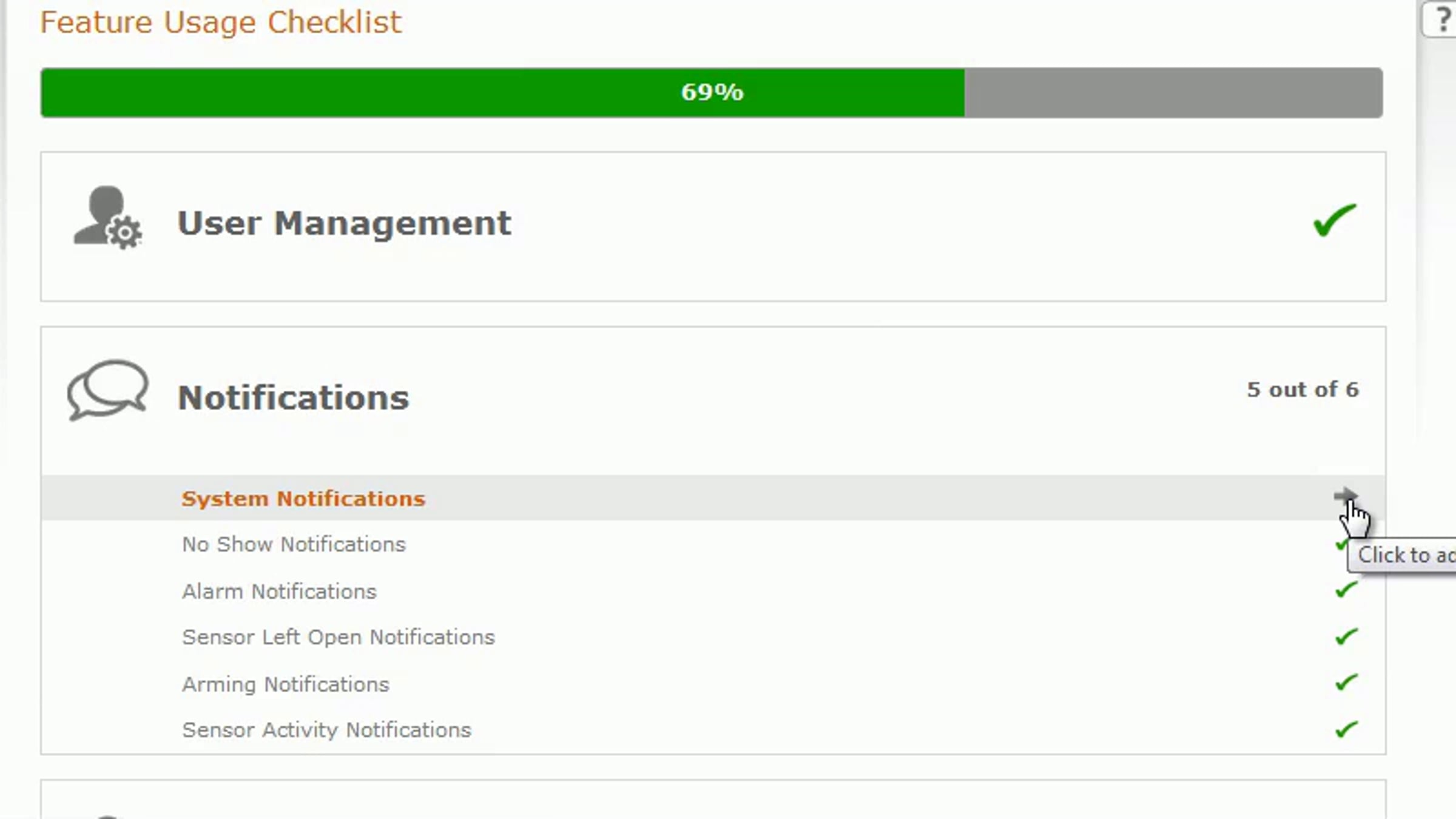The image size is (1456, 819).
Task: Click the green checkmark for User Management
Action: point(1334,220)
